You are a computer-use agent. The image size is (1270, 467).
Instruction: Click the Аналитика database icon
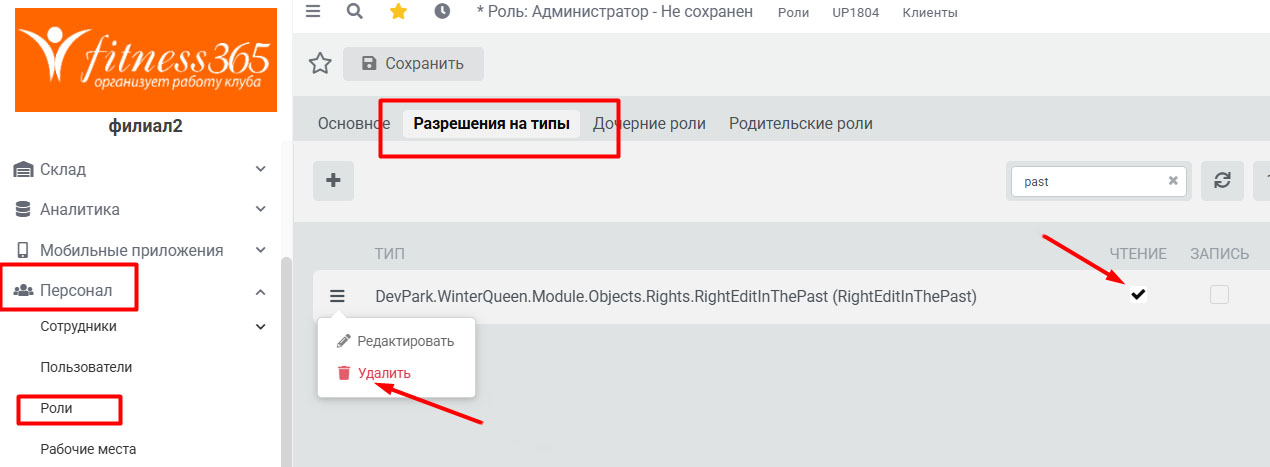pyautogui.click(x=23, y=209)
